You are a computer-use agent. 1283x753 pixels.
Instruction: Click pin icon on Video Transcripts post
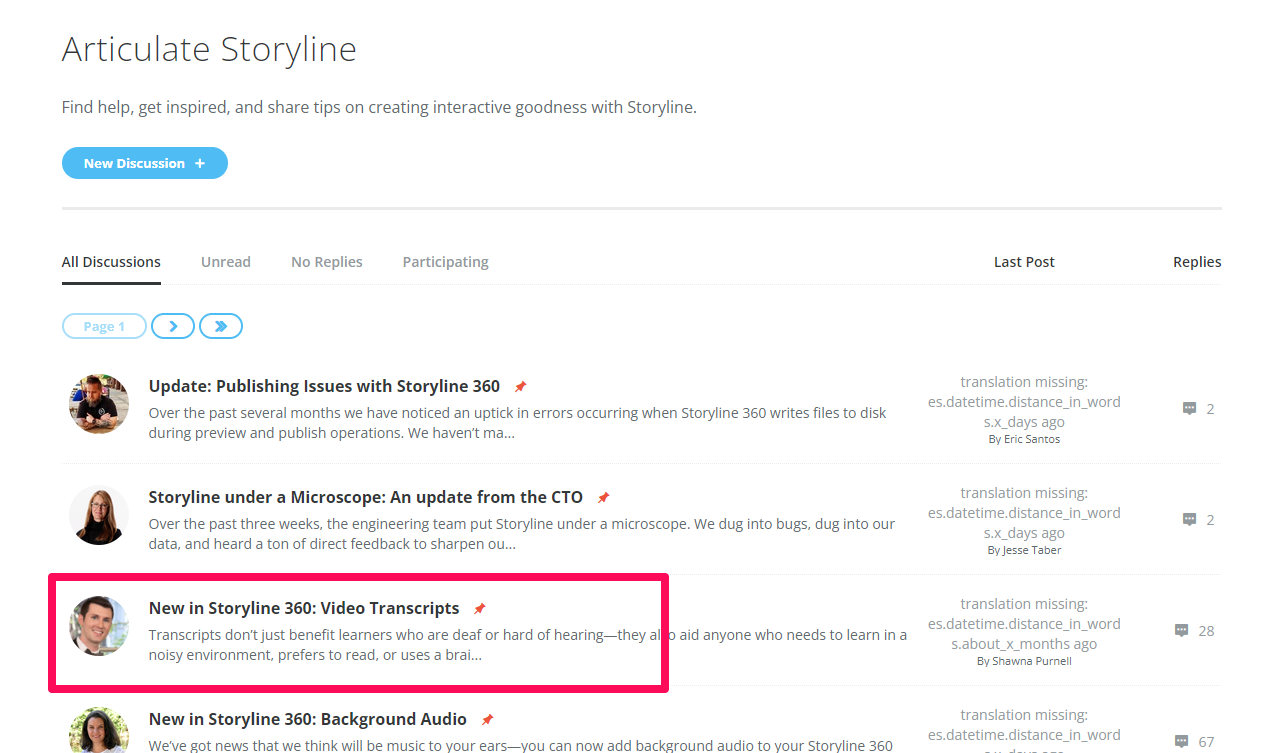479,608
